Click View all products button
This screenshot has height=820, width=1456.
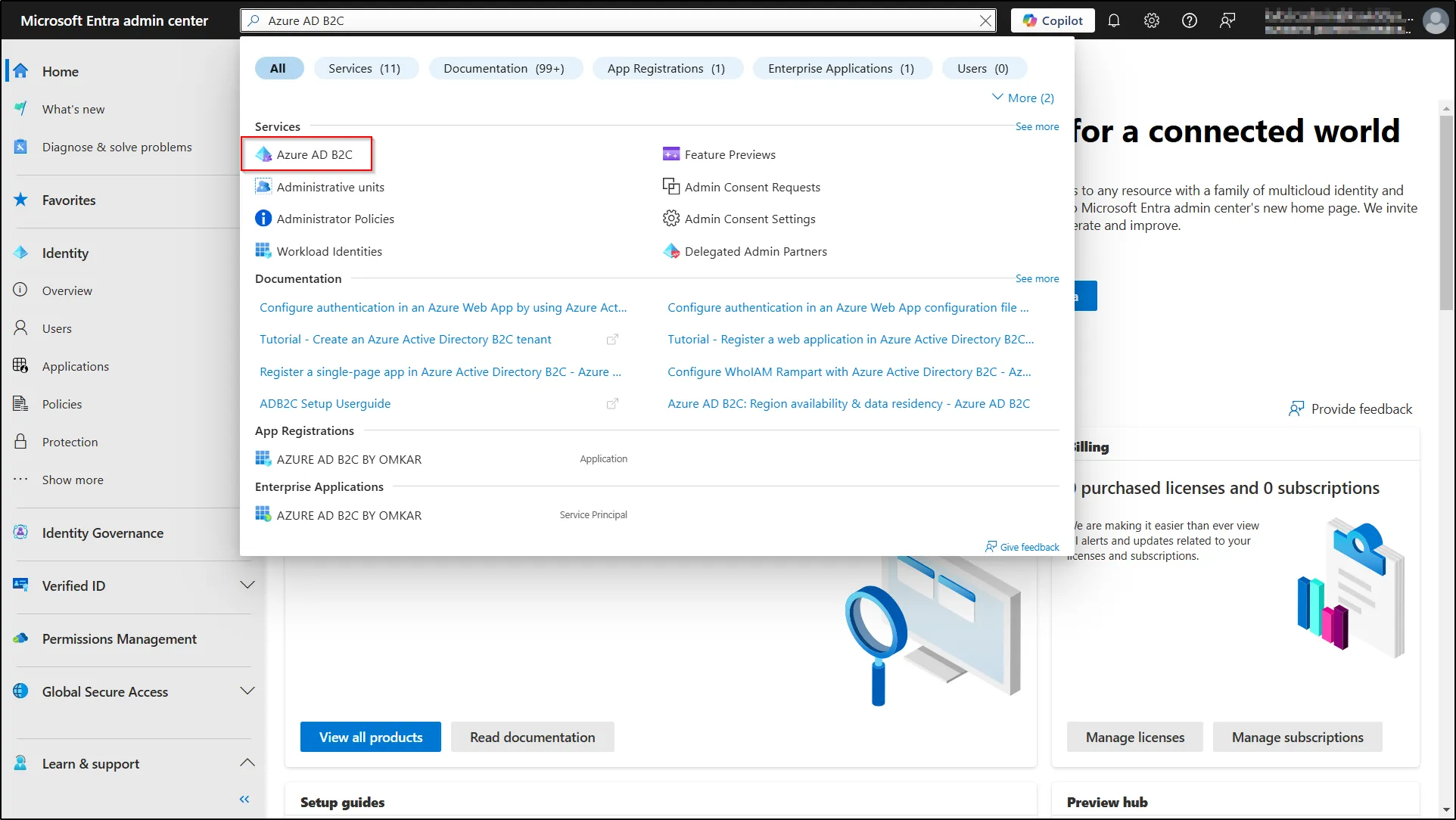371,737
